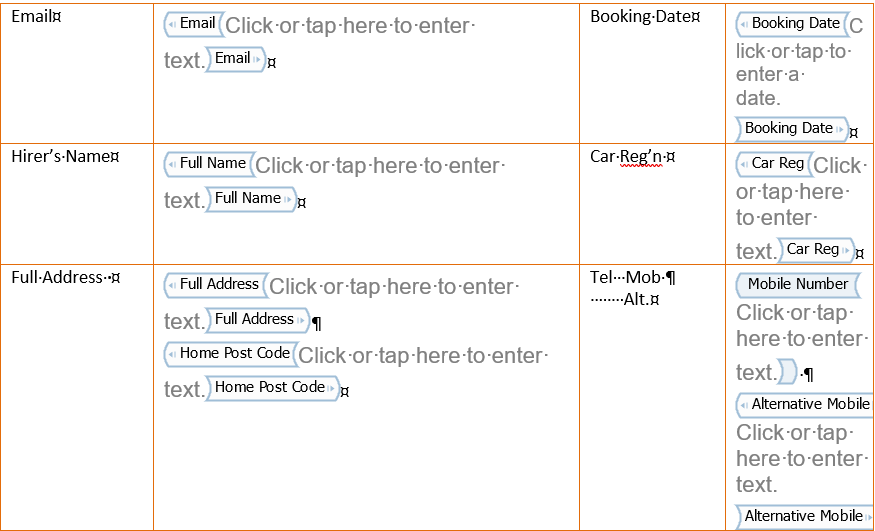The image size is (875, 531).
Task: Click the Email placeholder text field
Action: [x=319, y=42]
